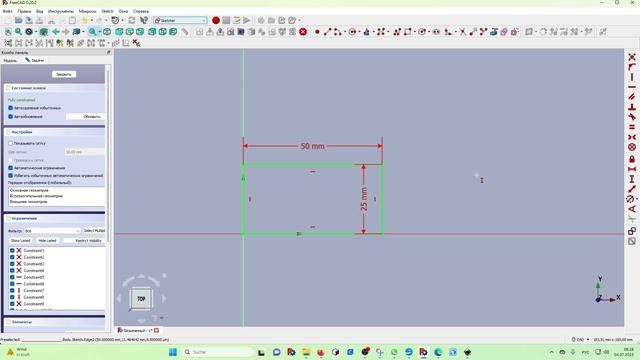Open the zoom tool dropdown arrow

tap(99, 32)
